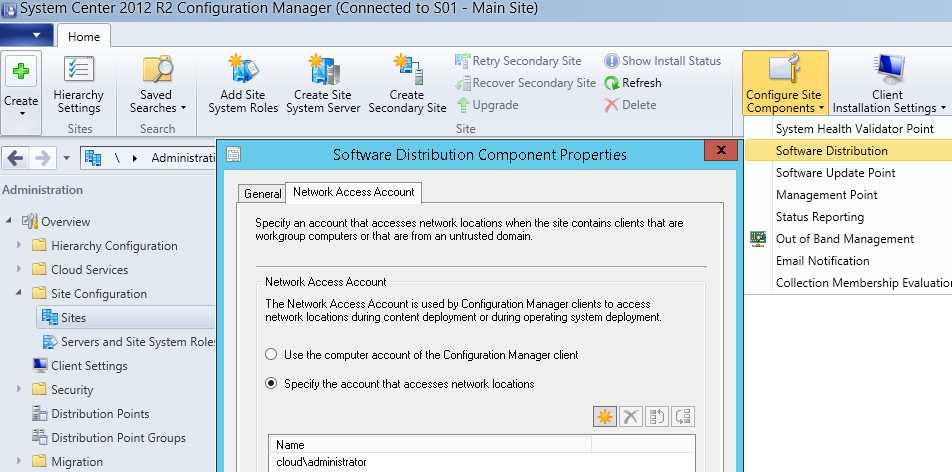The image size is (952, 472).
Task: Click the forward navigation arrow
Action: (42, 159)
